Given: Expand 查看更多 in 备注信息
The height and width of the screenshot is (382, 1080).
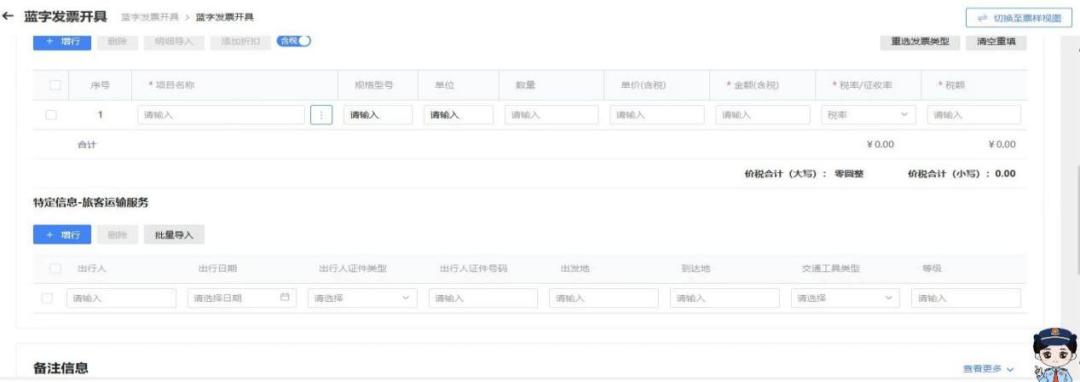Looking at the screenshot, I should pos(988,369).
